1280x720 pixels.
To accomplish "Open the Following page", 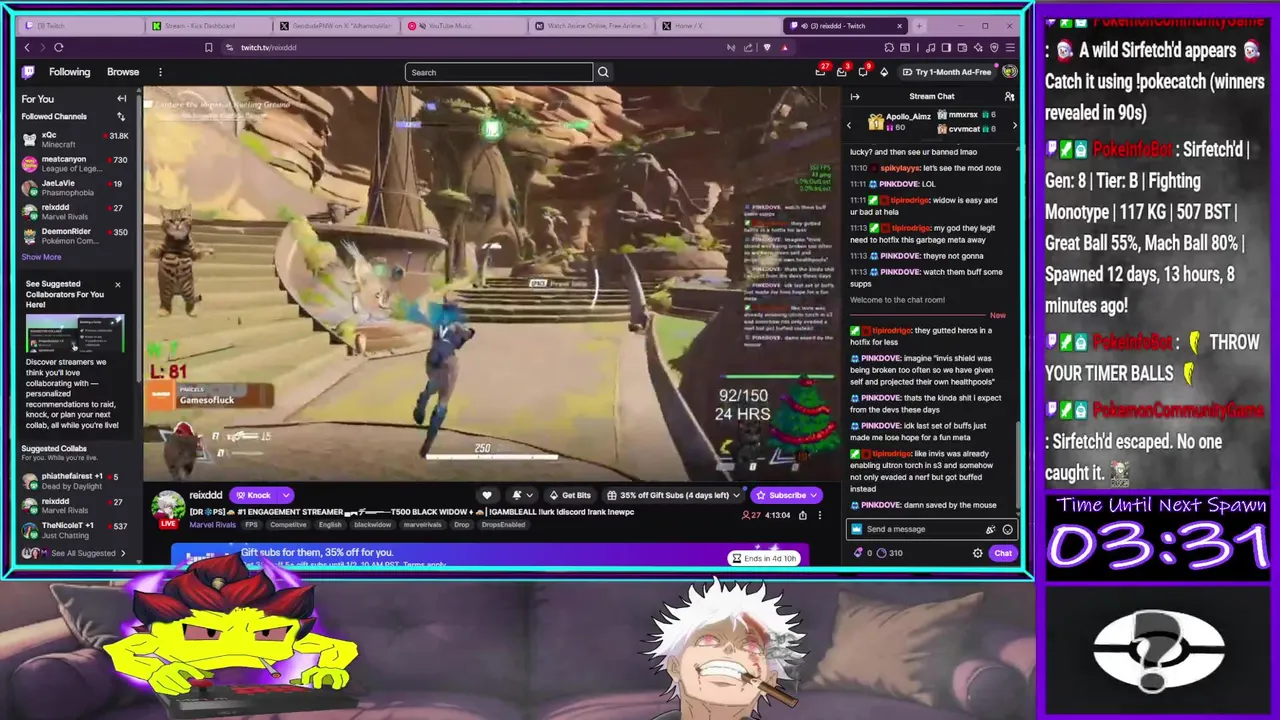I will 70,72.
